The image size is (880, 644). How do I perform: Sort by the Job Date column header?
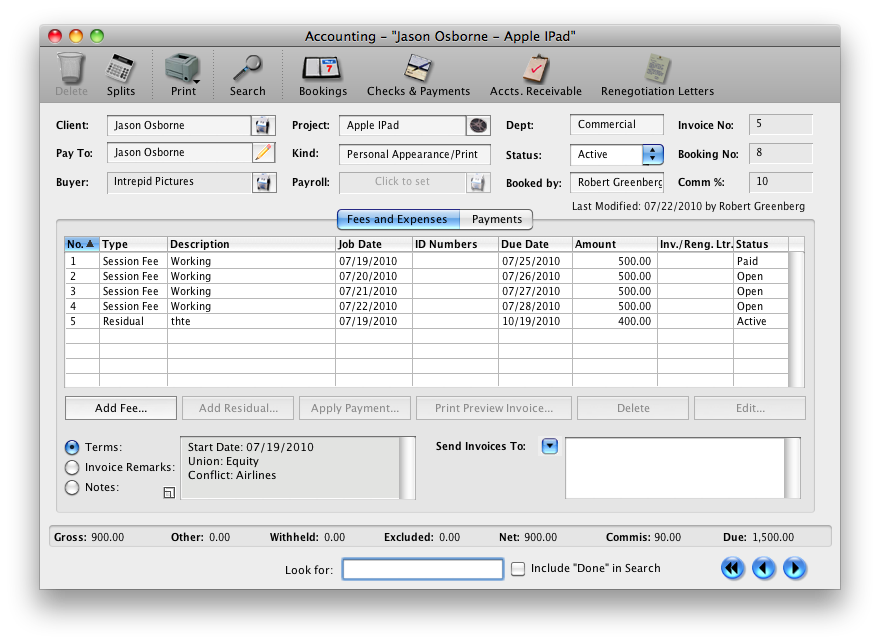(374, 244)
